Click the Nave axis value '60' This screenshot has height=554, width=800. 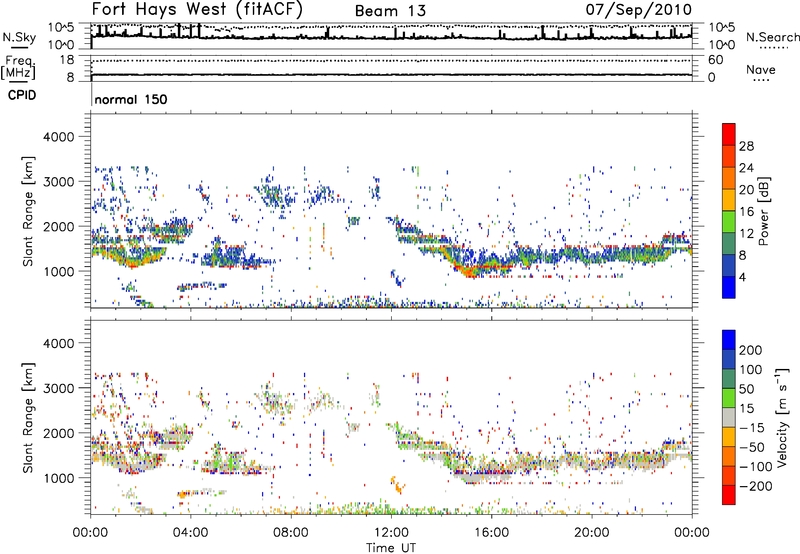tap(715, 60)
